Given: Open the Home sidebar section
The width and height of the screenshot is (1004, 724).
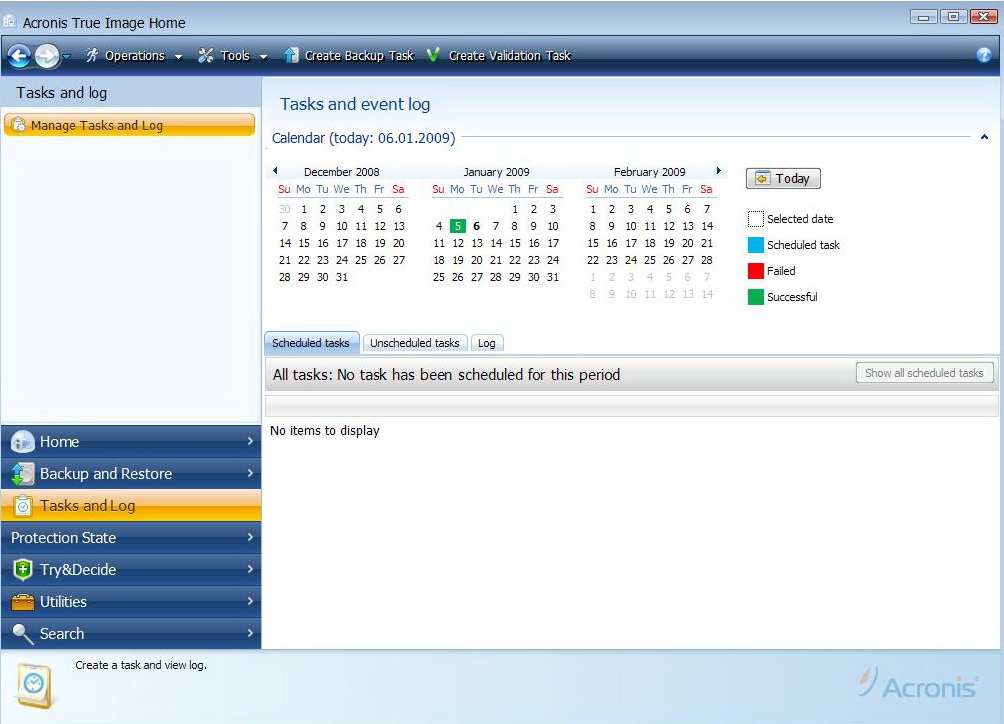Looking at the screenshot, I should (131, 442).
